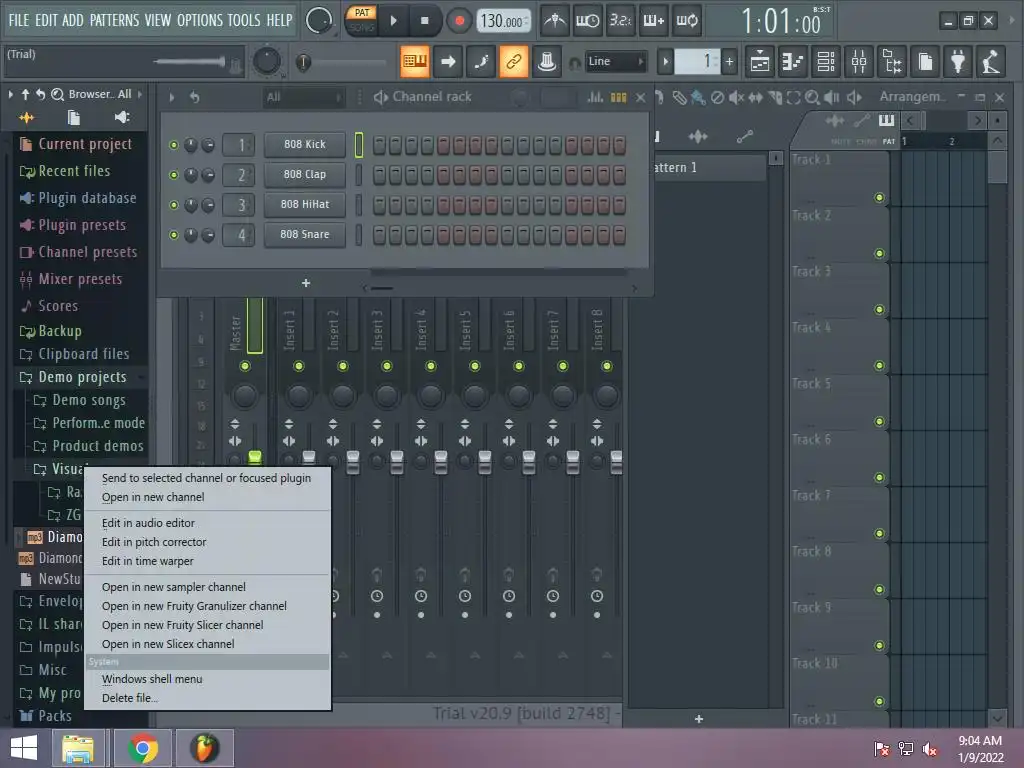Toggle typing keyboard to piano icon
1024x768 pixels.
pyautogui.click(x=415, y=61)
